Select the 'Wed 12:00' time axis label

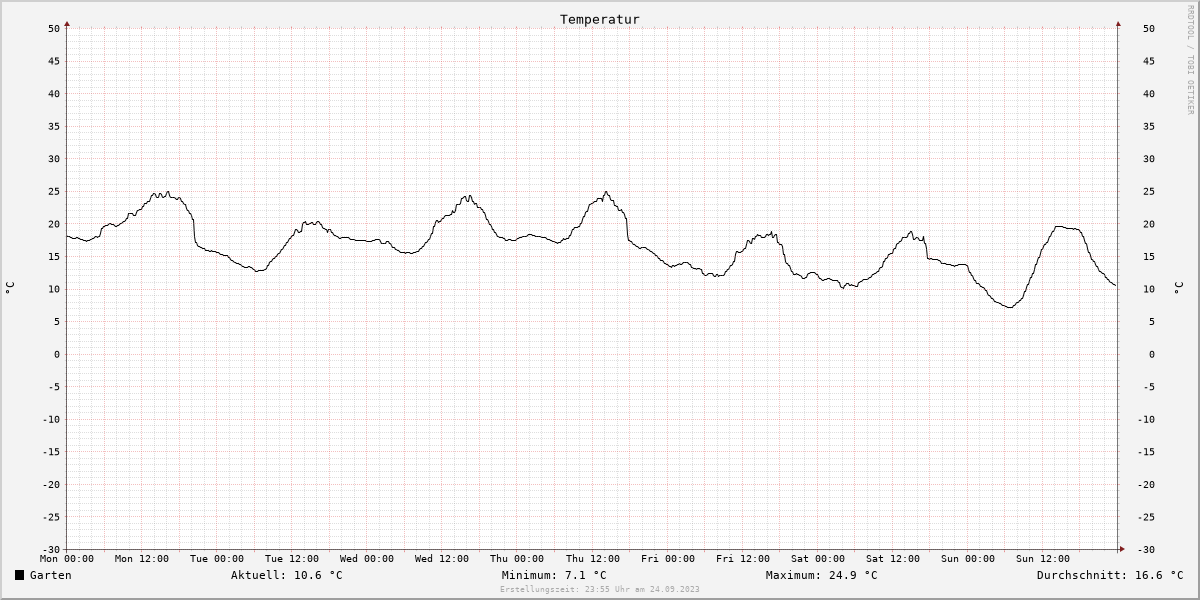(x=442, y=559)
